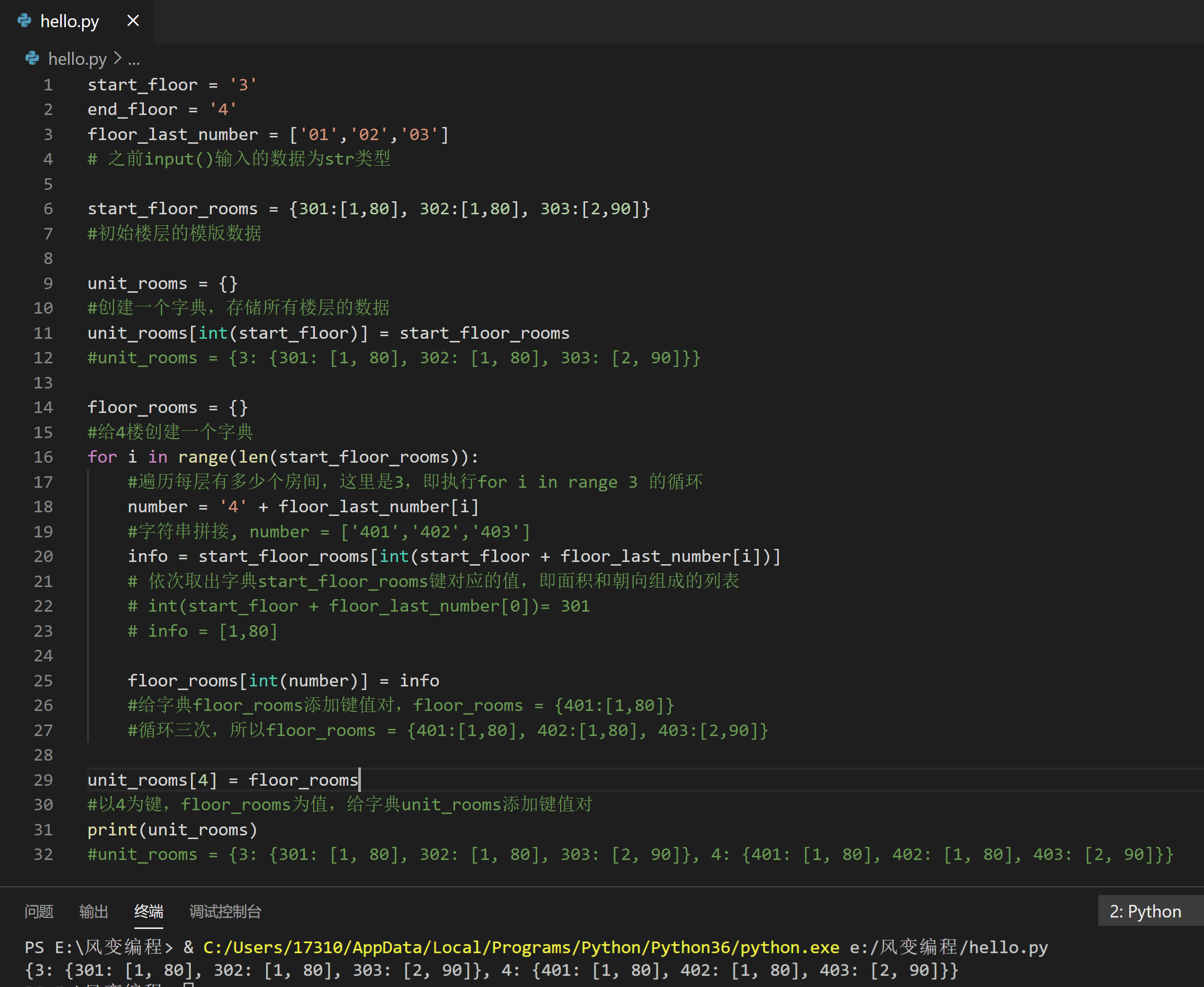Click the terminal output dictionary line
Viewport: 1204px width, 987px height.
point(492,970)
